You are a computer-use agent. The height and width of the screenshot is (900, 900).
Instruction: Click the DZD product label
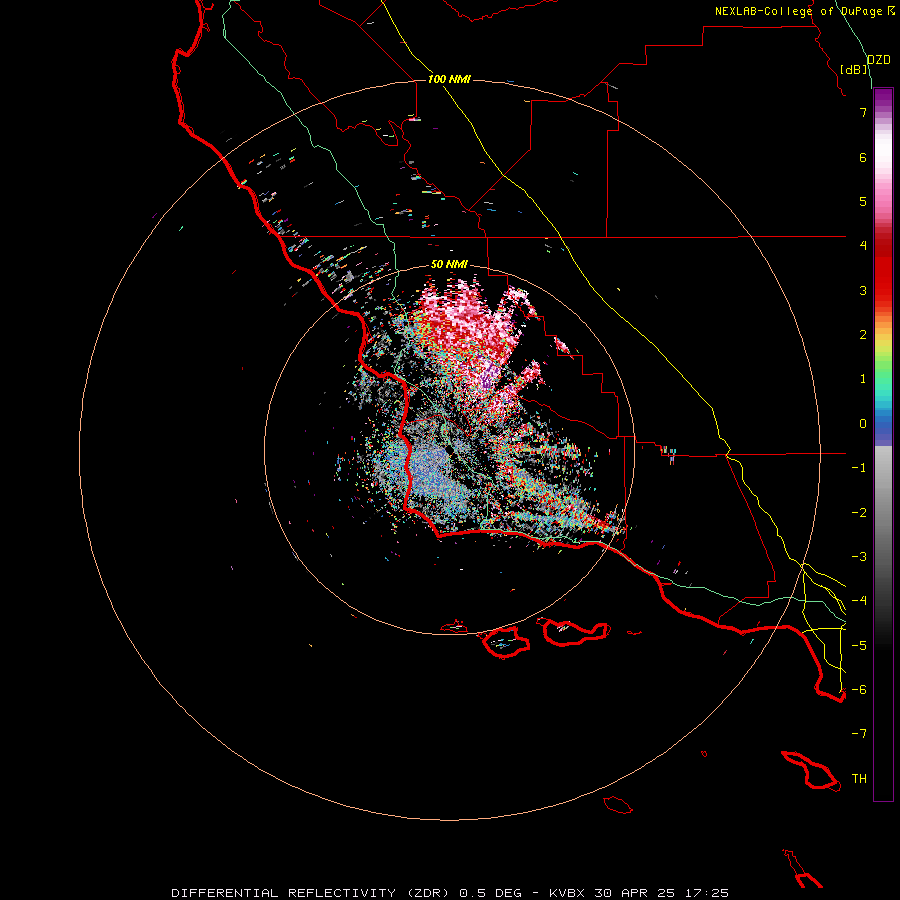tap(878, 60)
